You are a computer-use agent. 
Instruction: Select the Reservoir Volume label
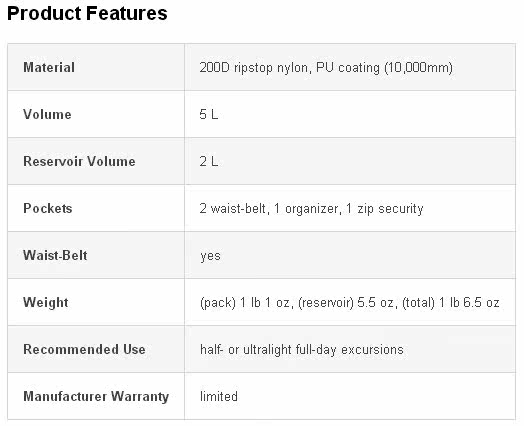click(x=80, y=161)
